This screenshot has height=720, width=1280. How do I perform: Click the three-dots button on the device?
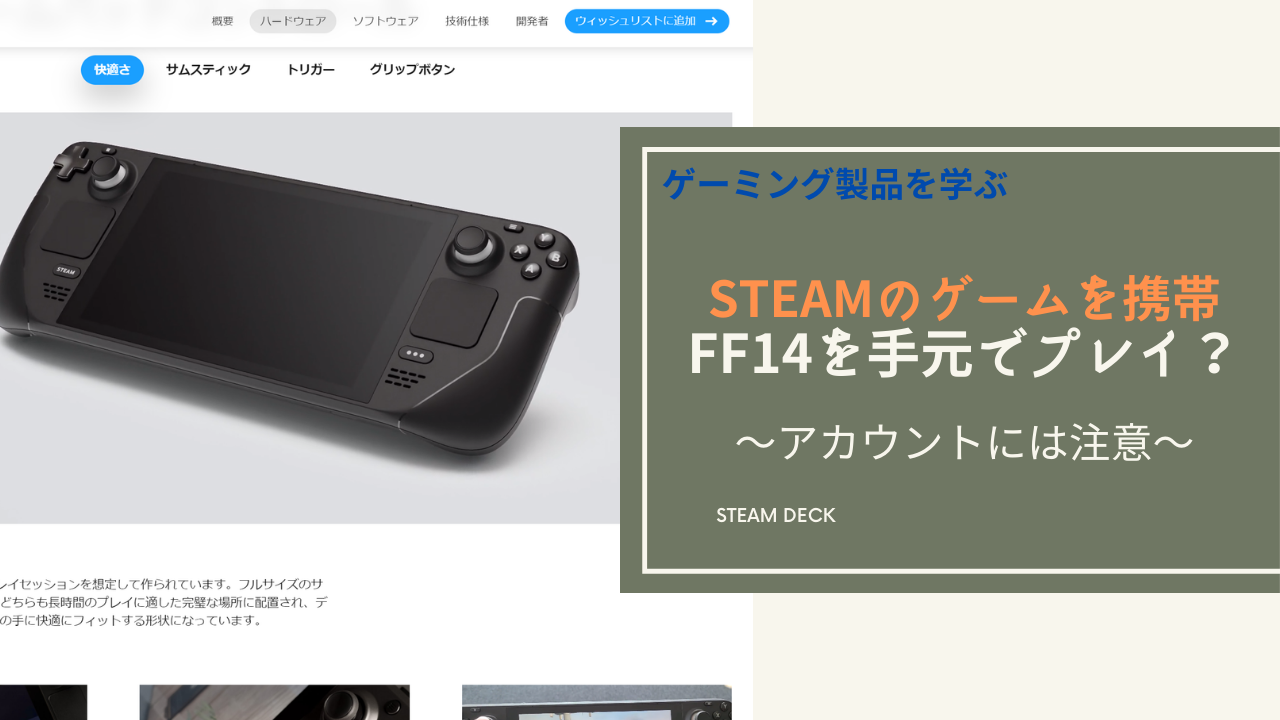coord(415,354)
